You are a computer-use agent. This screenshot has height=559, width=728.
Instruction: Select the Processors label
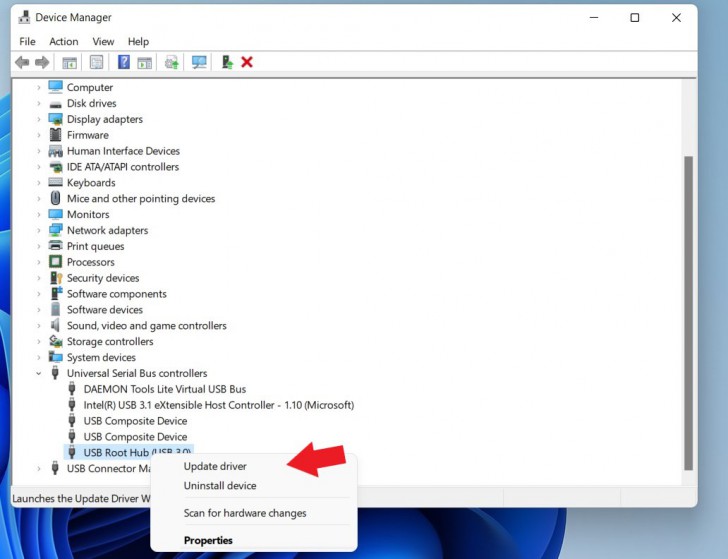click(x=91, y=262)
